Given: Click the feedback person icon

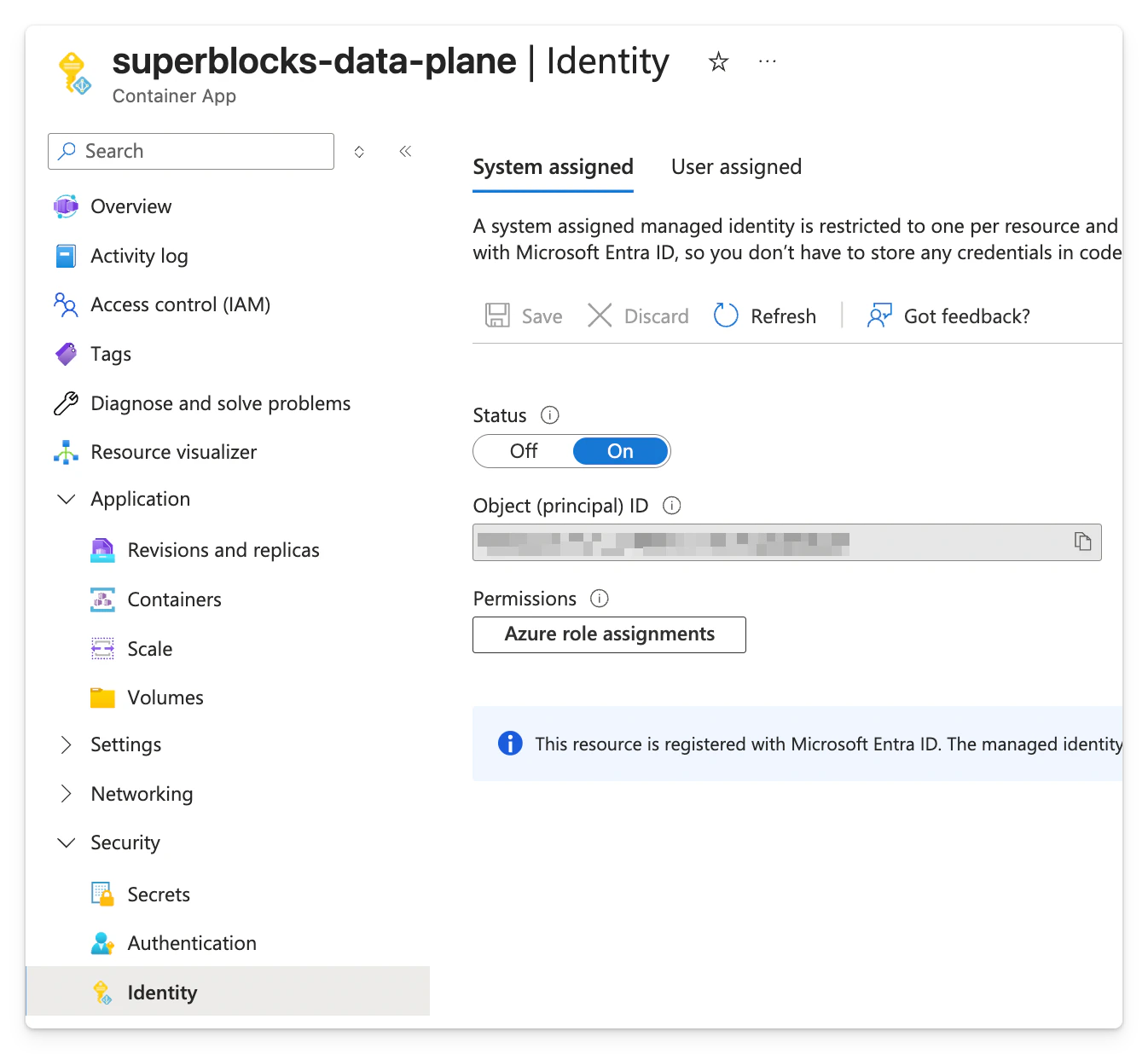Looking at the screenshot, I should point(879,316).
